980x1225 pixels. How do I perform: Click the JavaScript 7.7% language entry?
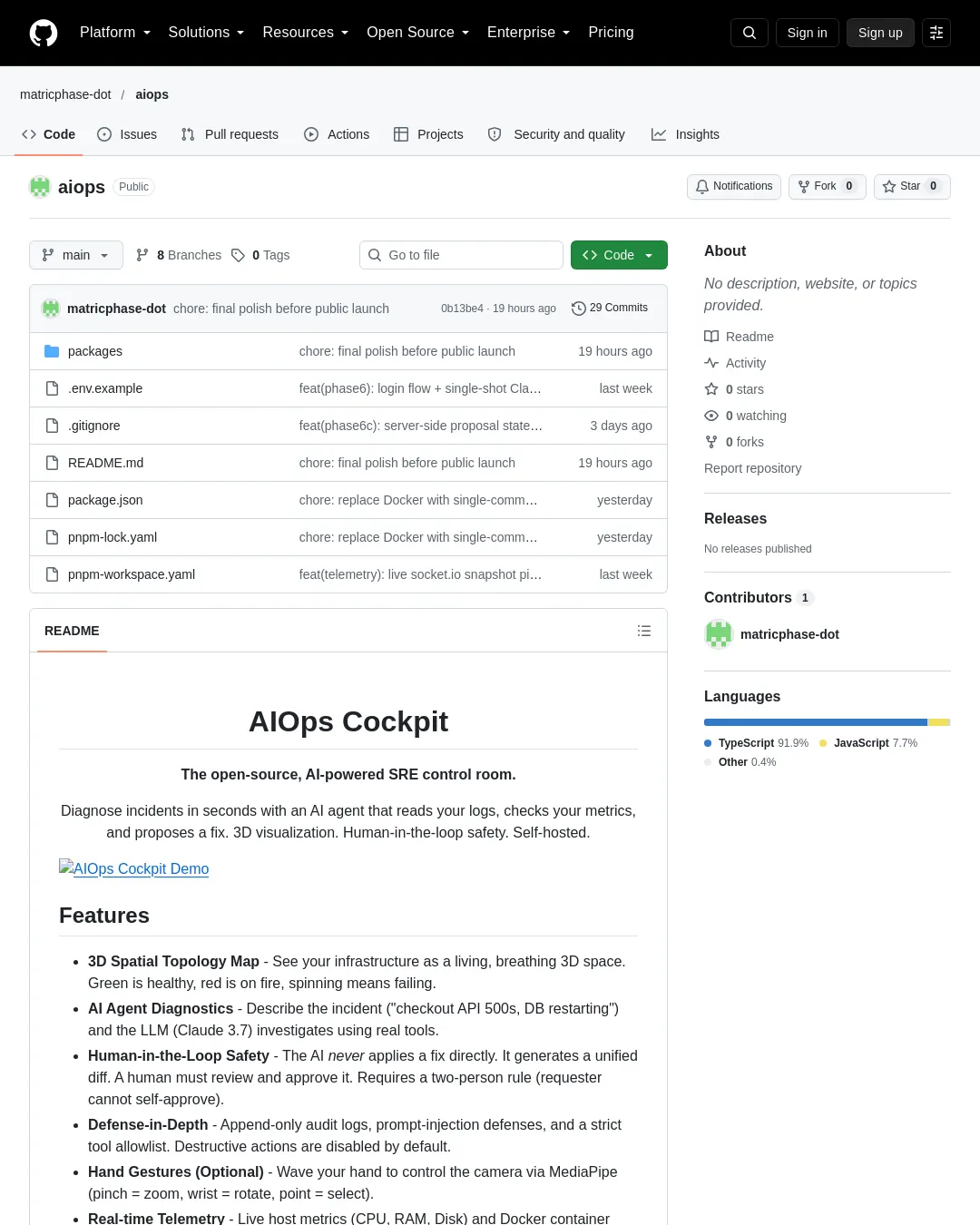868,743
